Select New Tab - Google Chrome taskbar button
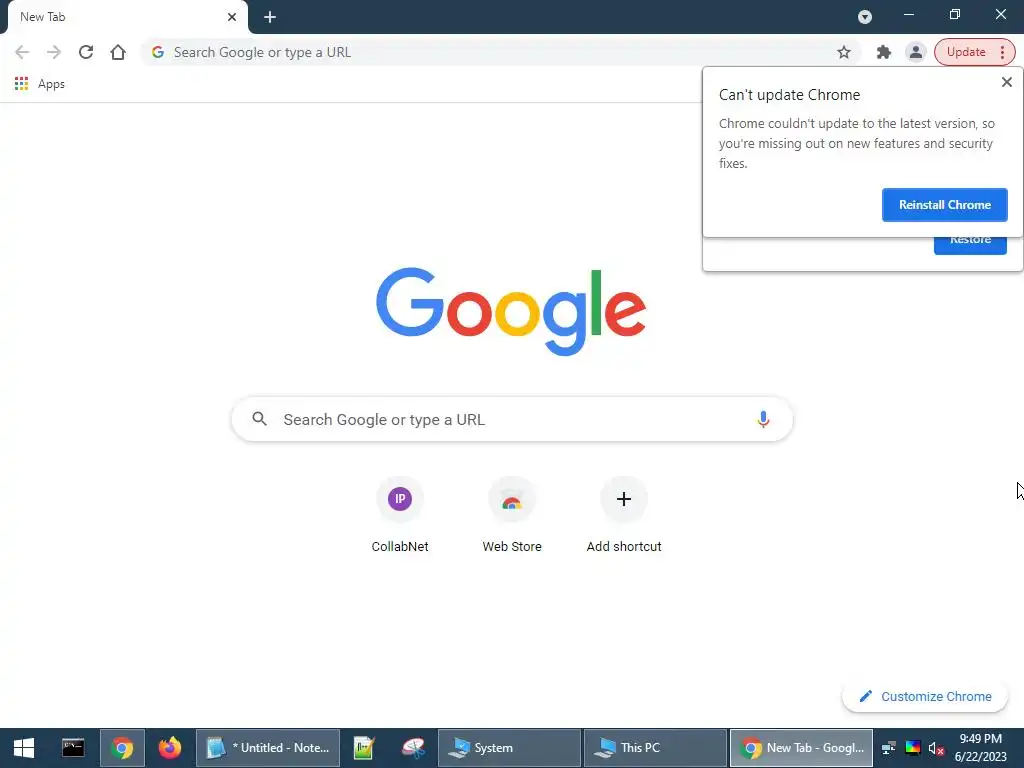 (801, 748)
